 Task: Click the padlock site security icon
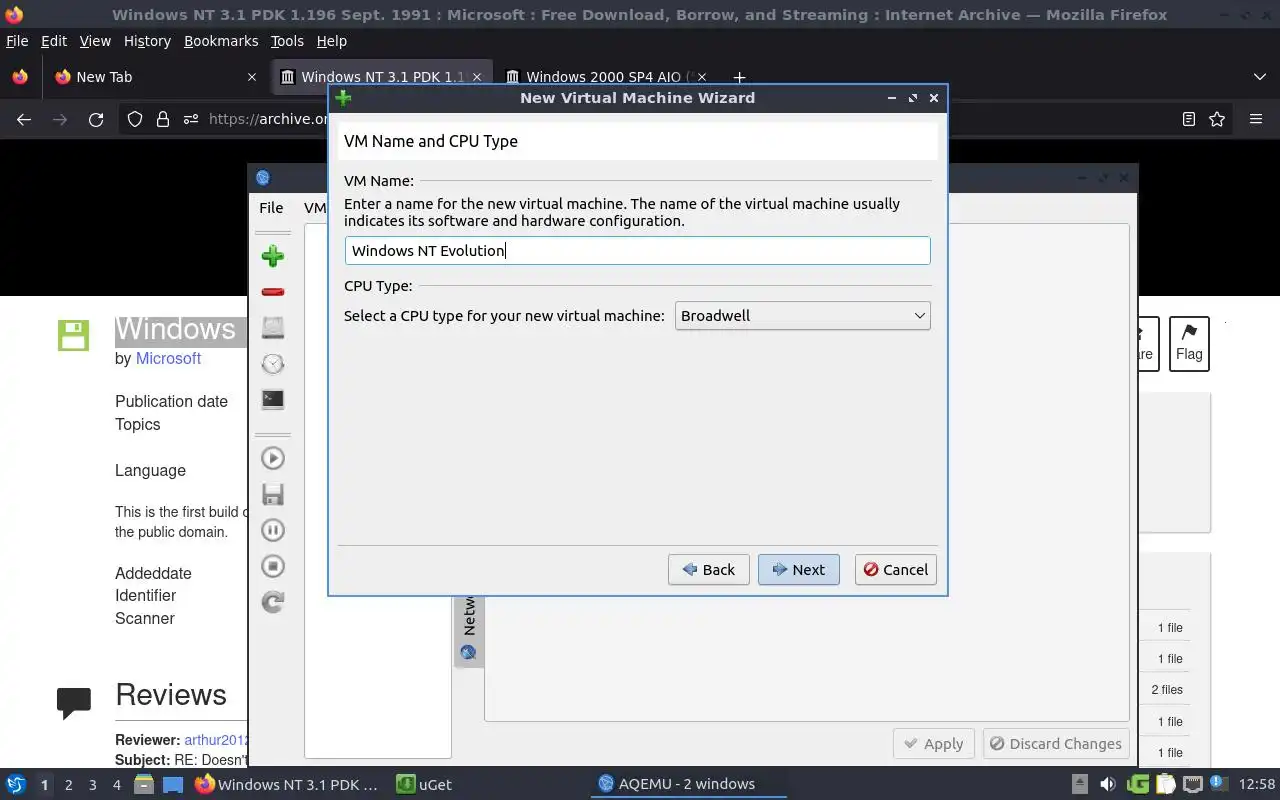click(x=163, y=119)
